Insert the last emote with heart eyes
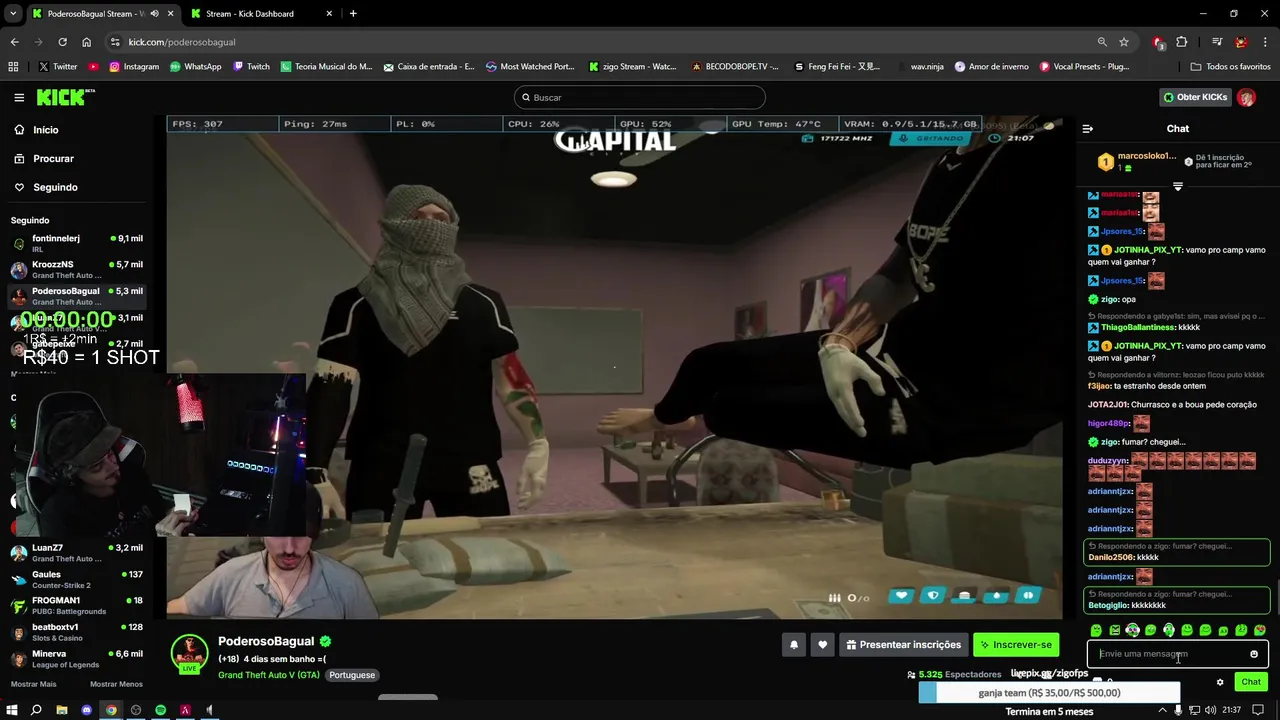 1260,630
